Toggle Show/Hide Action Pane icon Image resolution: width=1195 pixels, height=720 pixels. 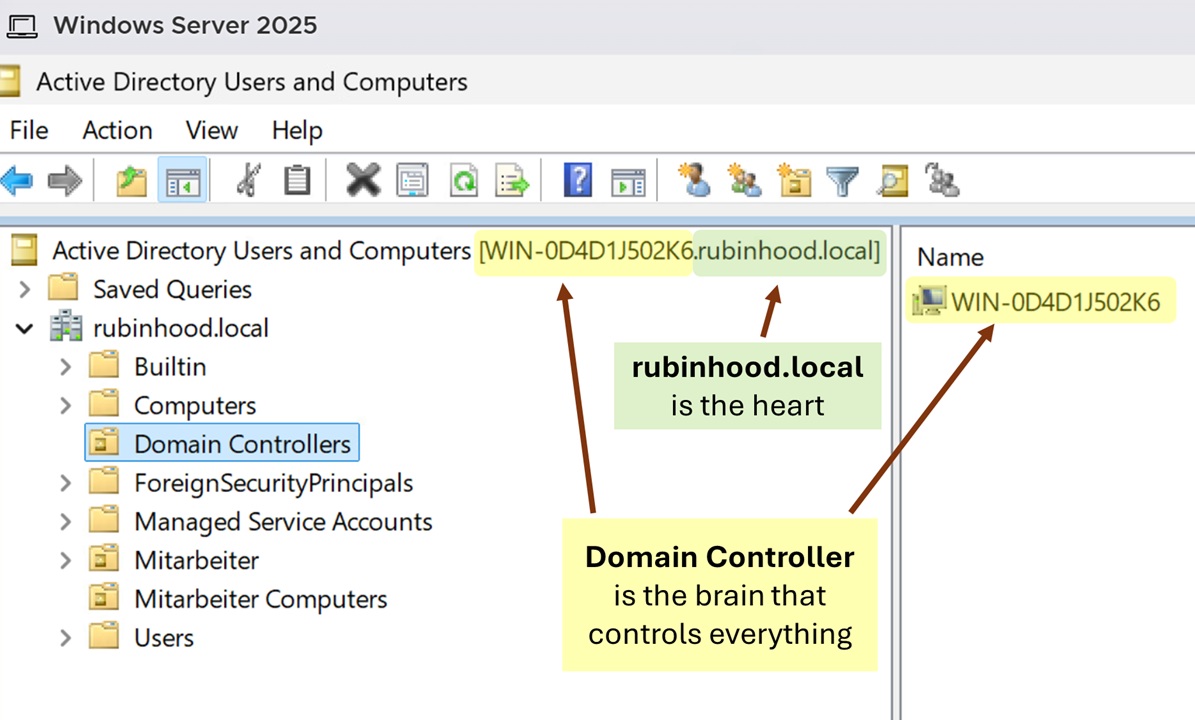(x=628, y=182)
